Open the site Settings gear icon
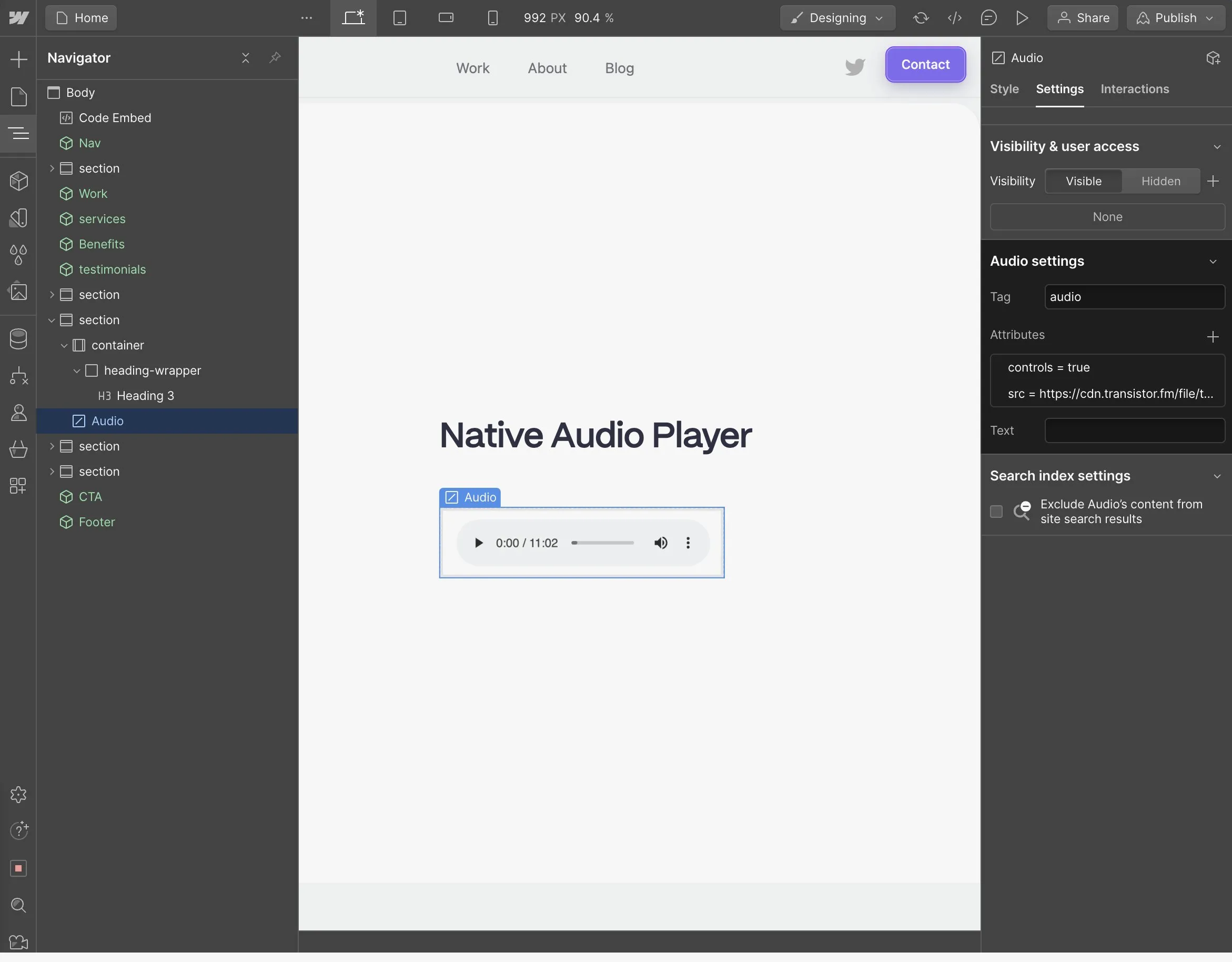The height and width of the screenshot is (962, 1232). 18,795
